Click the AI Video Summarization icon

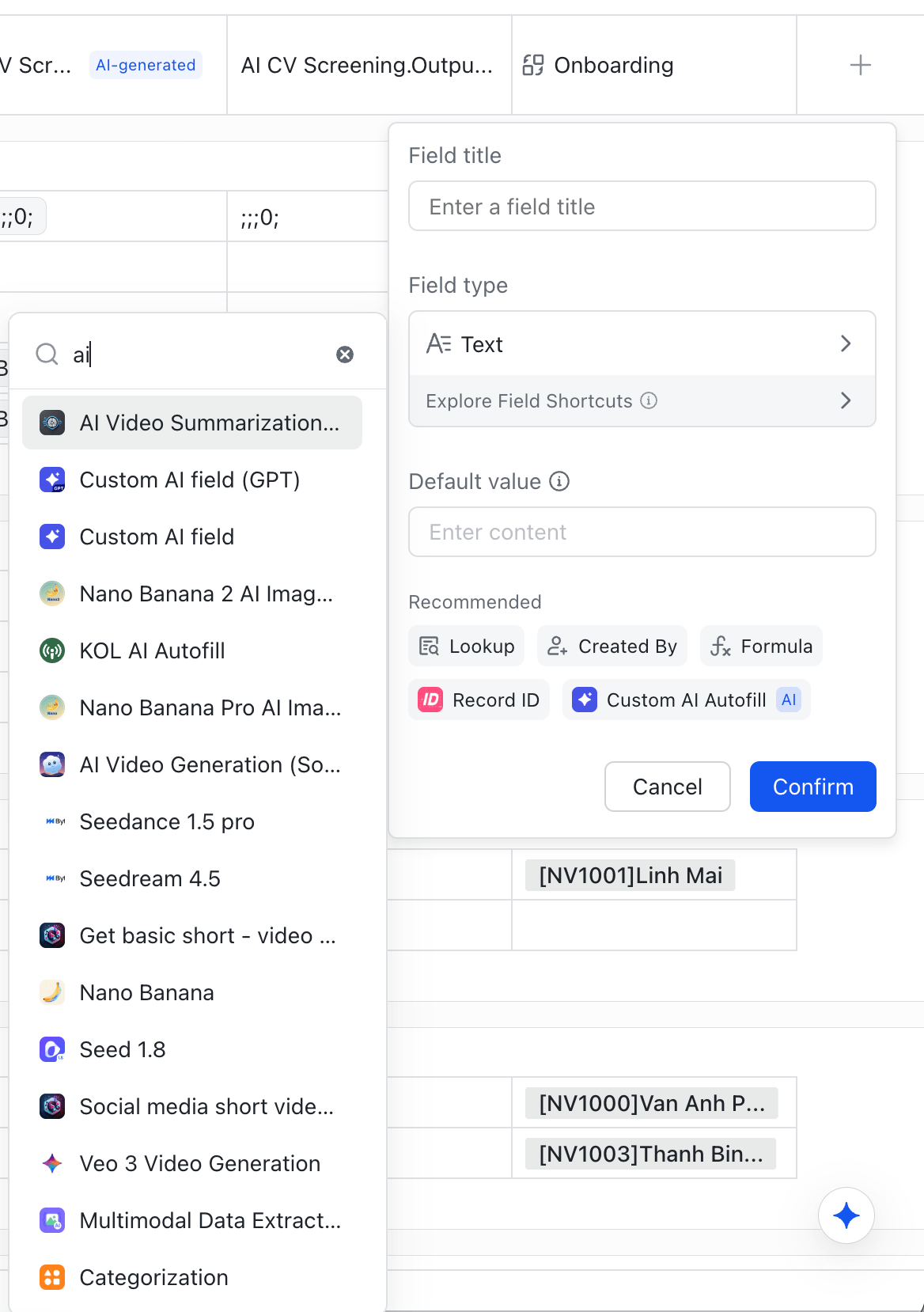(52, 423)
